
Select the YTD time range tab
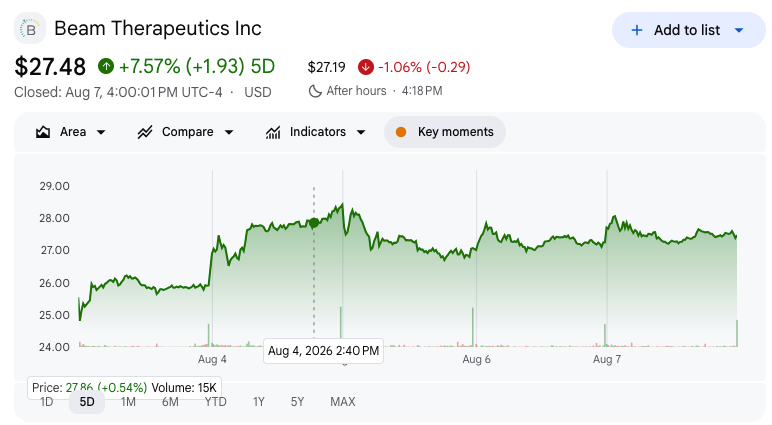point(215,402)
